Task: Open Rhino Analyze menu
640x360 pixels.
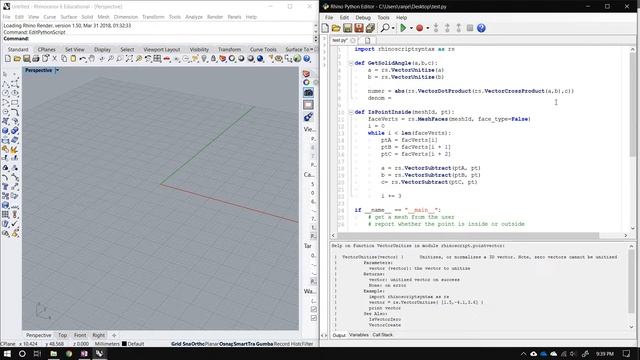Action: click(194, 17)
